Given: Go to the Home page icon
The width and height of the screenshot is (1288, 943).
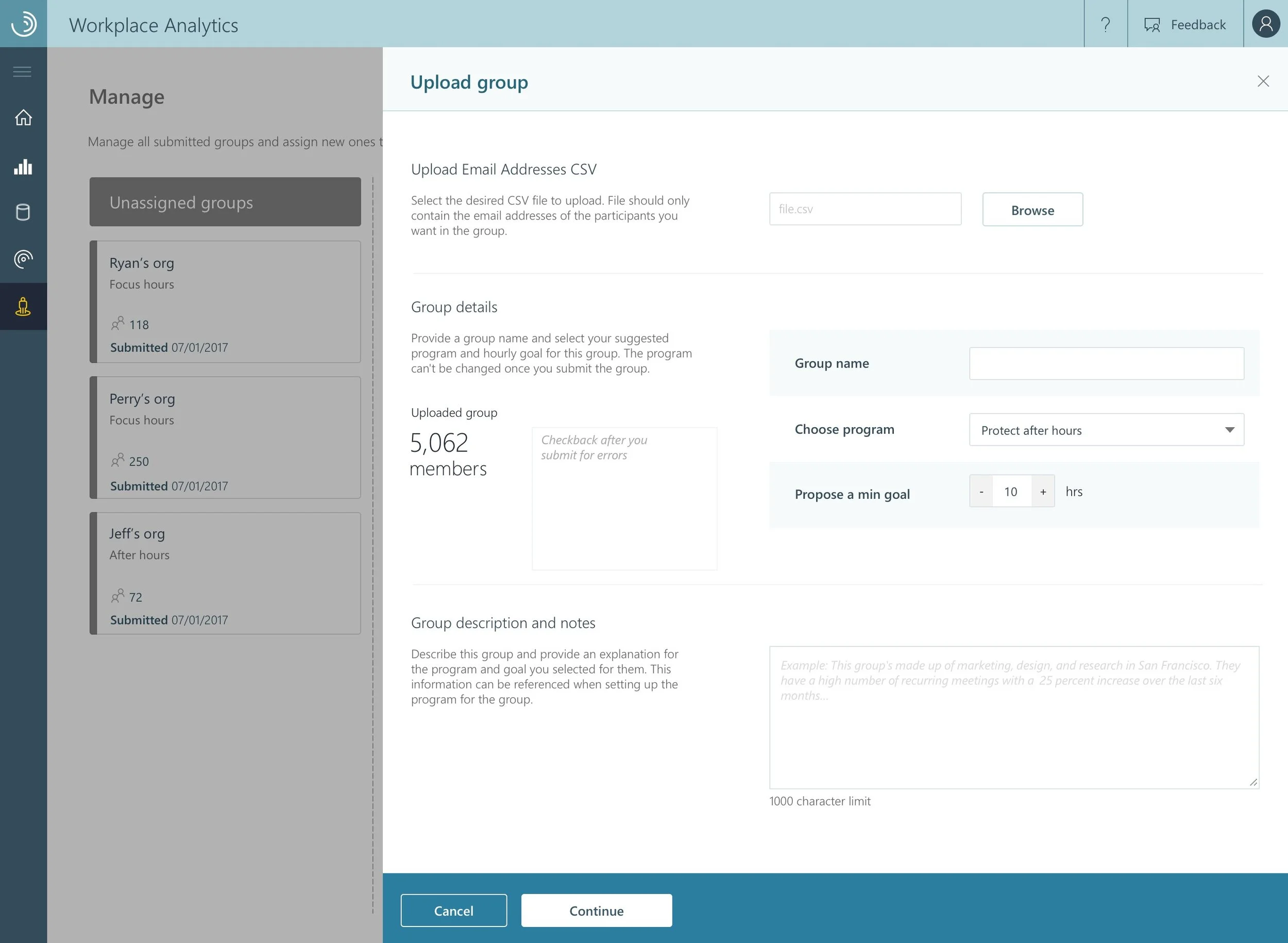Looking at the screenshot, I should coord(23,118).
